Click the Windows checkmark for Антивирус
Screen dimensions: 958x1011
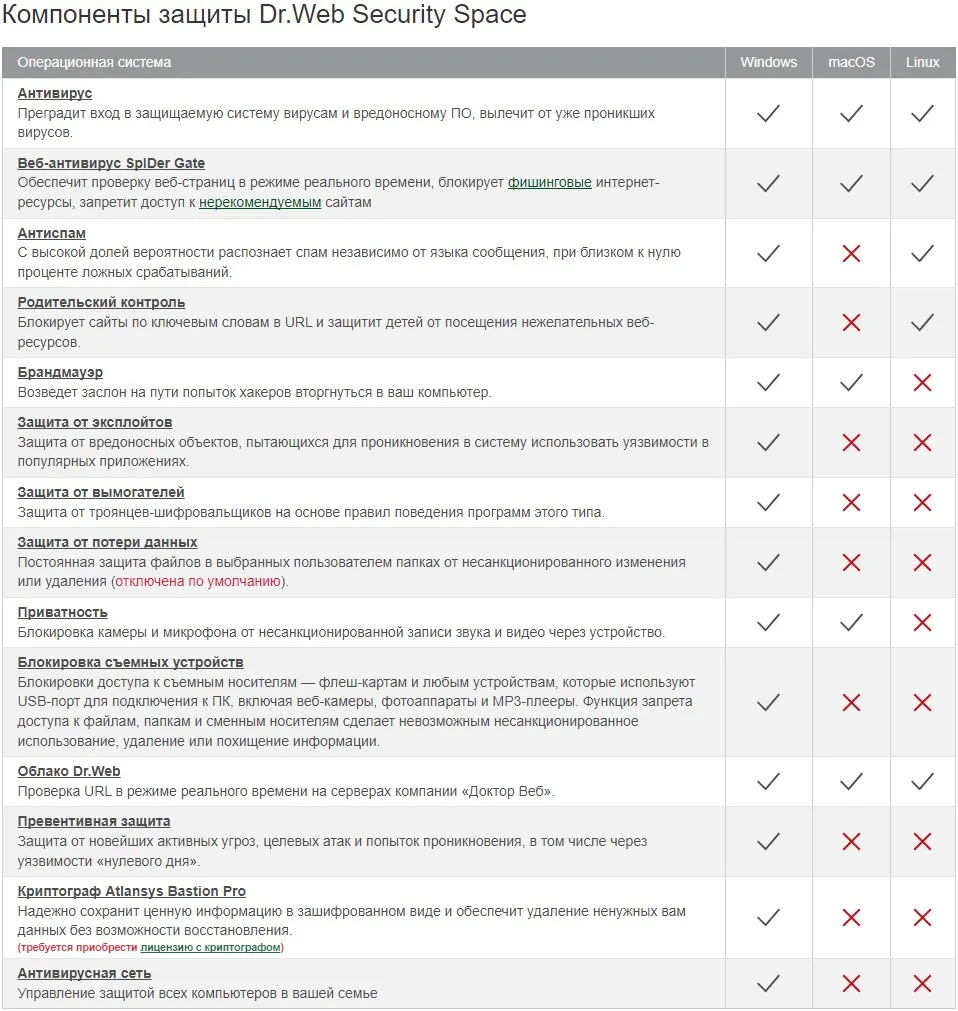click(768, 113)
